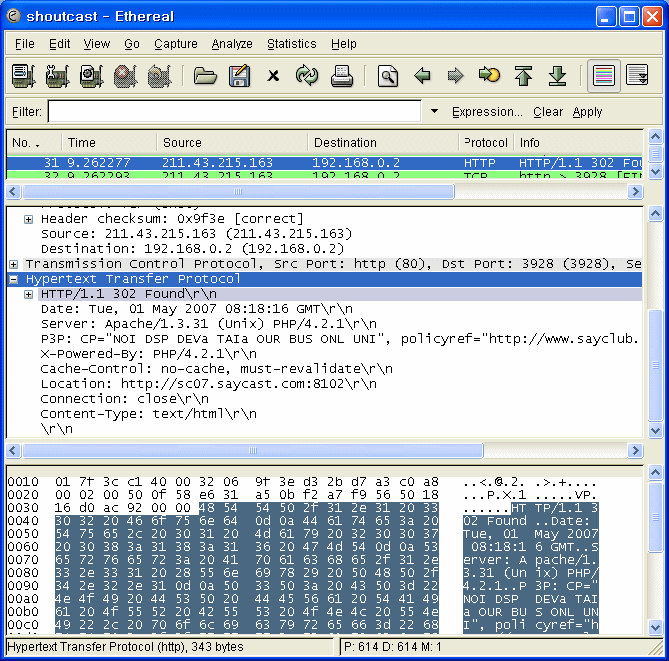Open the Help menu
Screen dimensions: 669x661
(343, 44)
